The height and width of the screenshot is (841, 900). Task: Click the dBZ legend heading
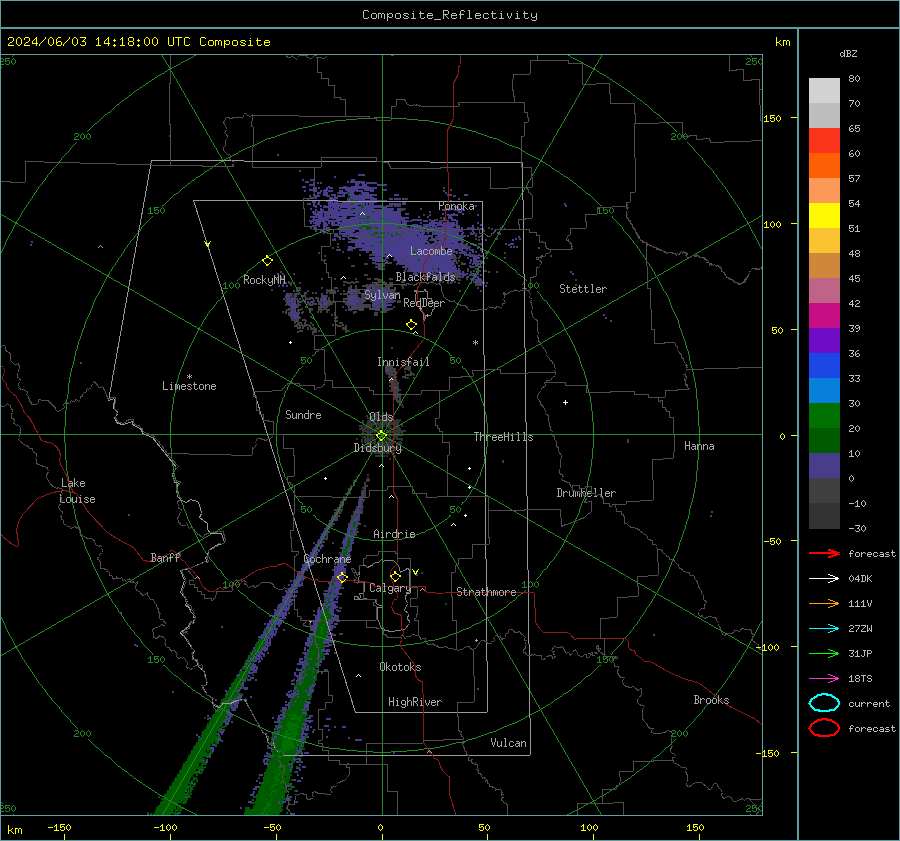(848, 53)
